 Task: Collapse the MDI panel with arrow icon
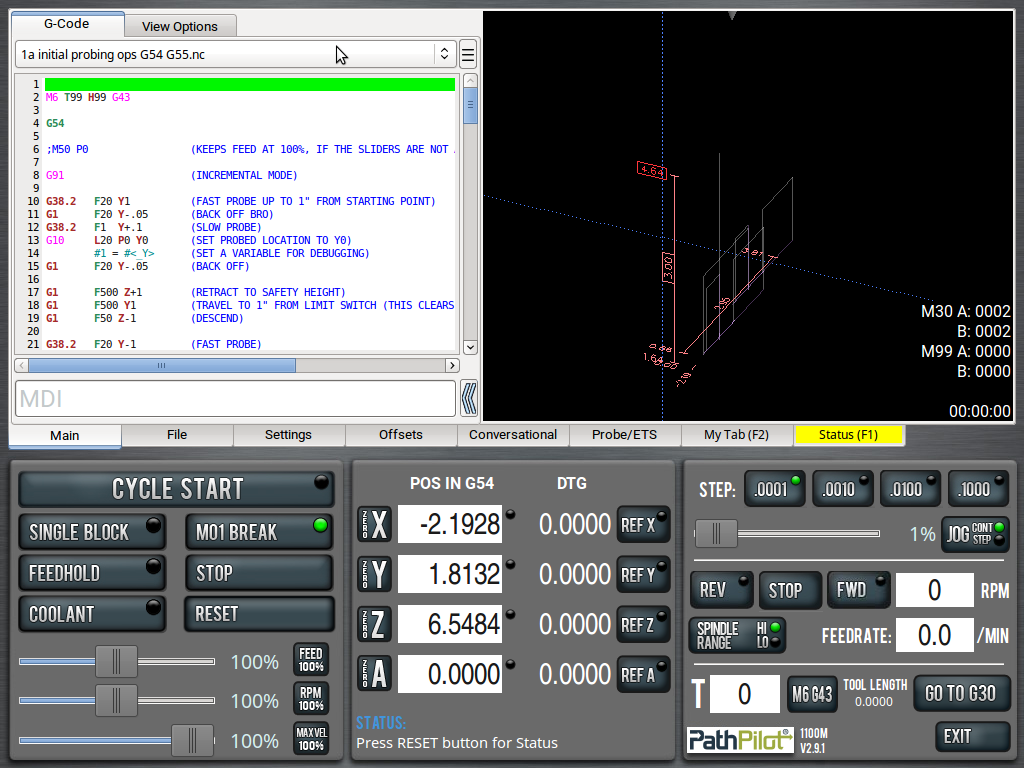tap(468, 399)
